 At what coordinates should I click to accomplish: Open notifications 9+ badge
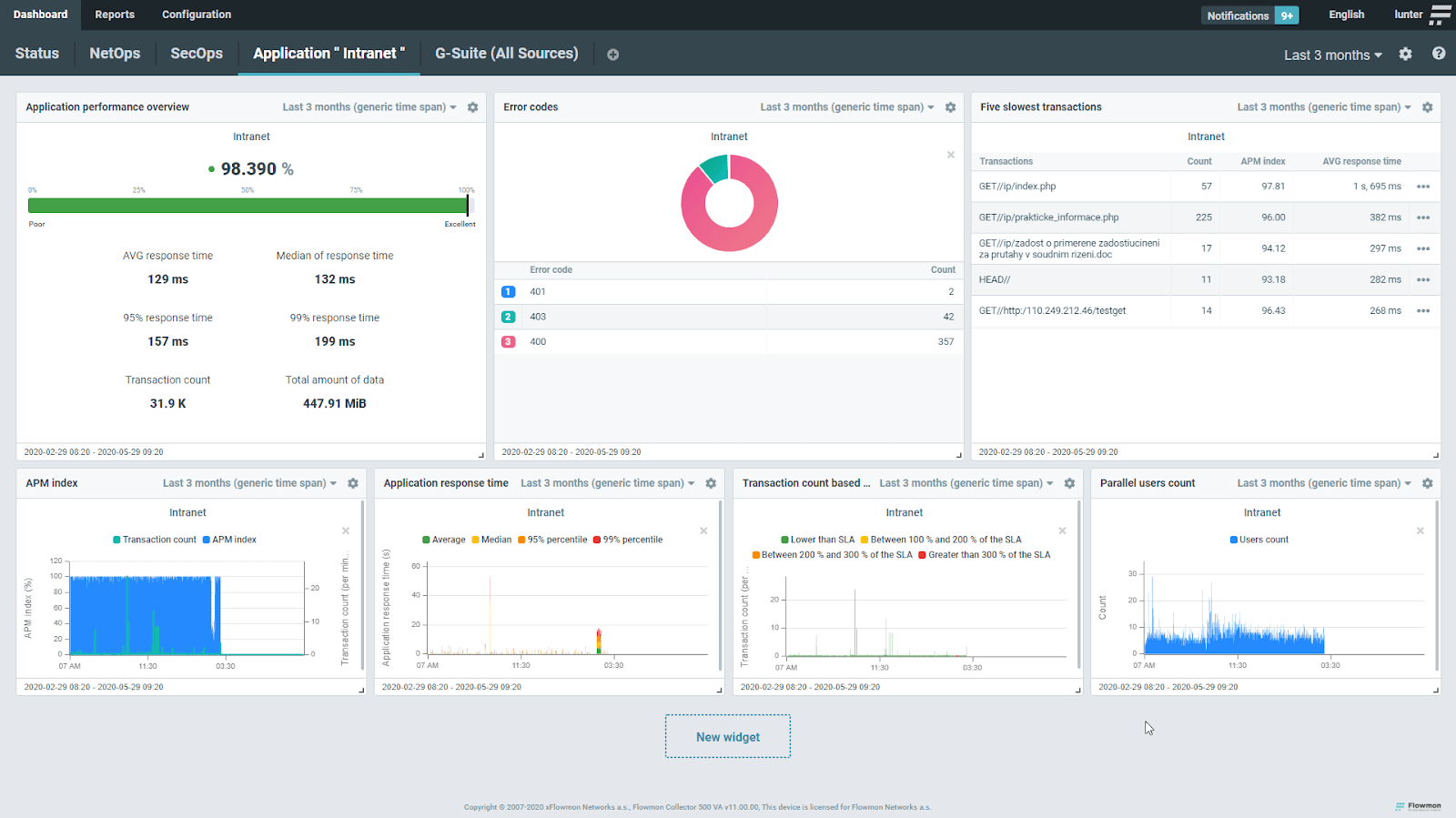(1287, 15)
